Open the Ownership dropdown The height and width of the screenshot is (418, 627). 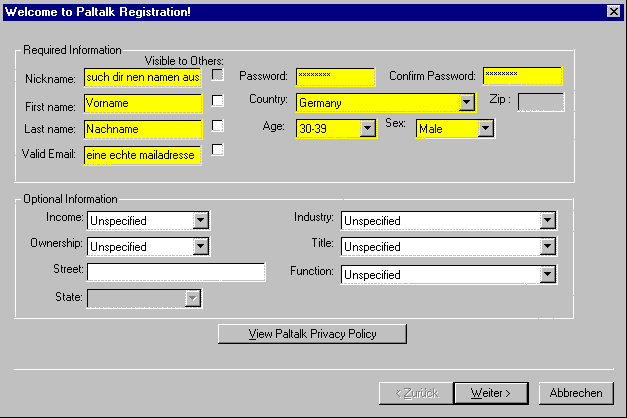coord(200,246)
